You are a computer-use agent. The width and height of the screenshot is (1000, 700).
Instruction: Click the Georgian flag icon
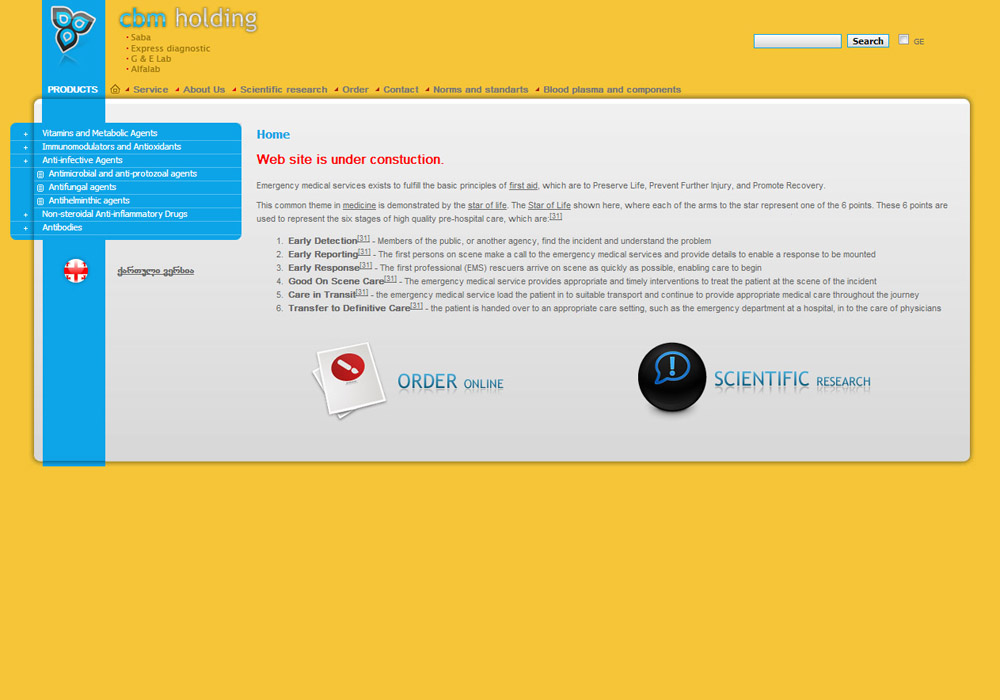(x=76, y=270)
